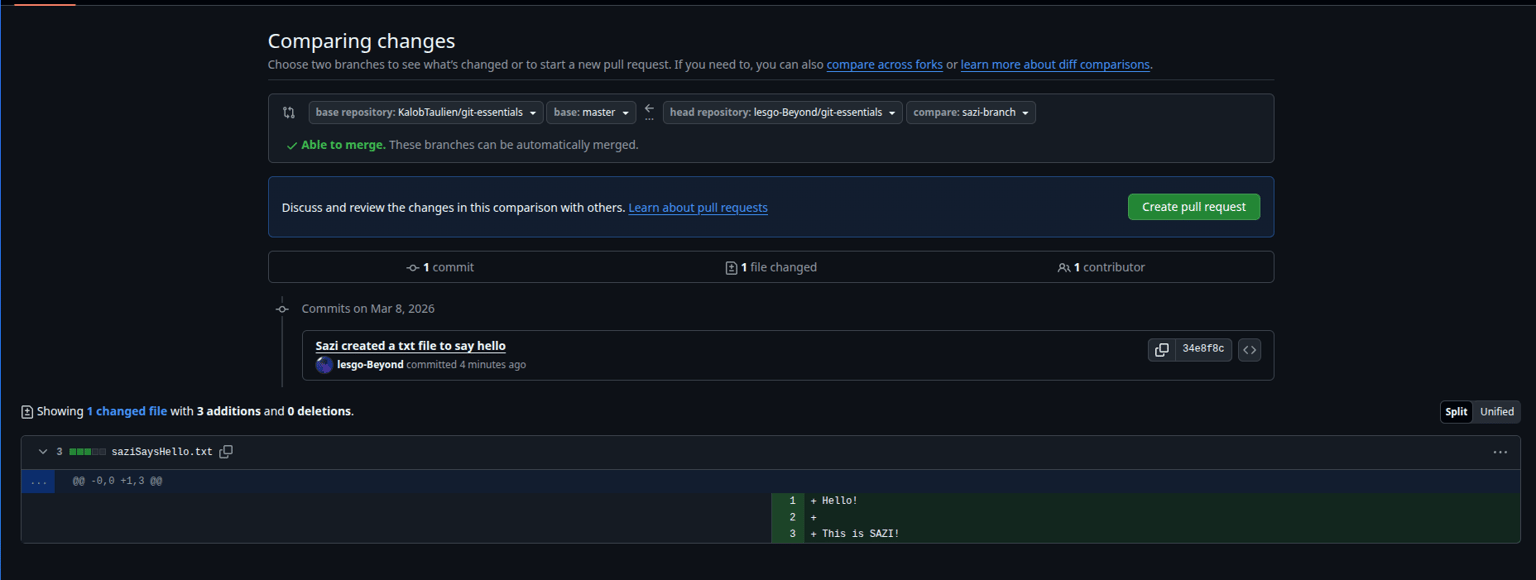Click the saziSaysHello.txt file name
The width and height of the screenshot is (1536, 580).
click(x=162, y=452)
